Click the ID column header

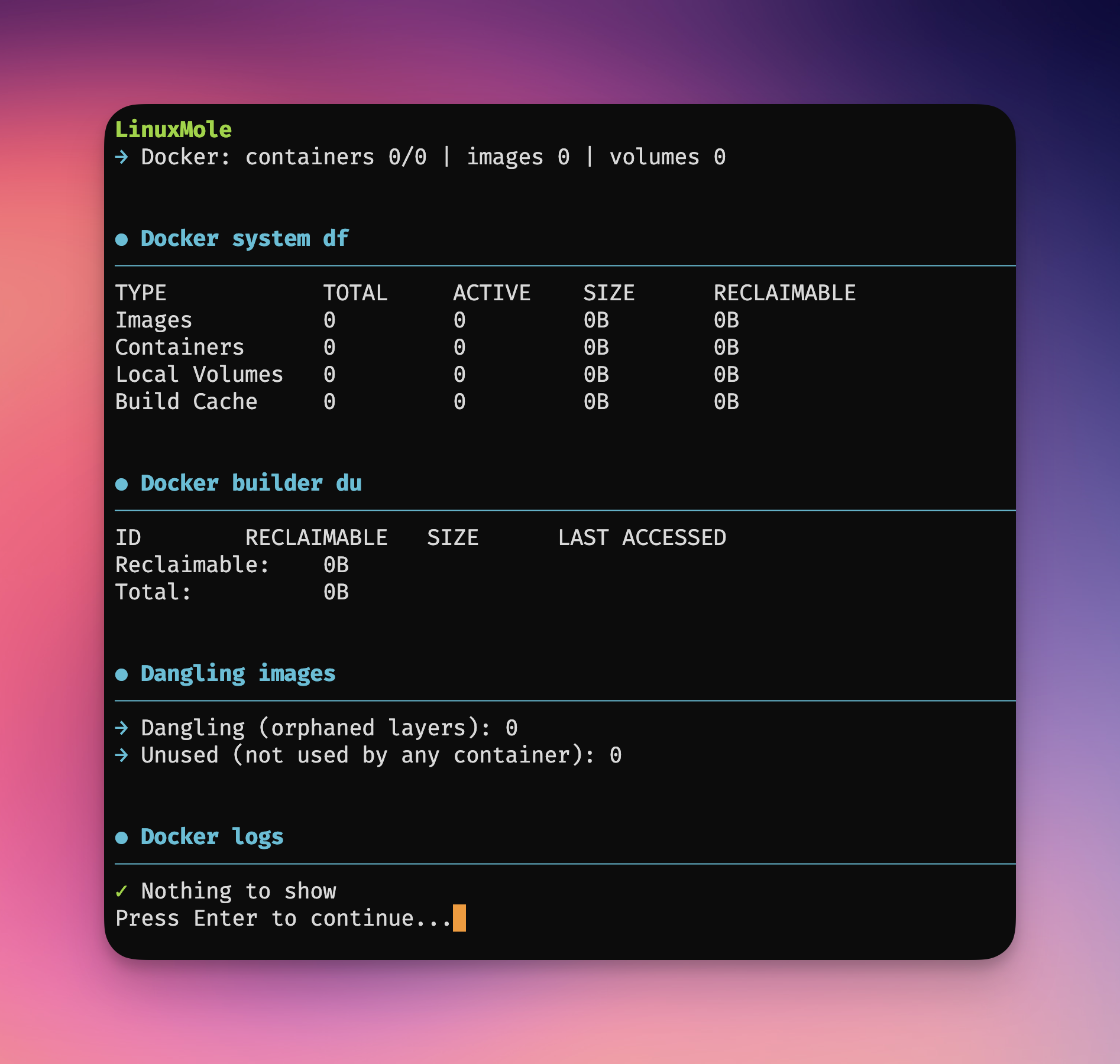(128, 538)
